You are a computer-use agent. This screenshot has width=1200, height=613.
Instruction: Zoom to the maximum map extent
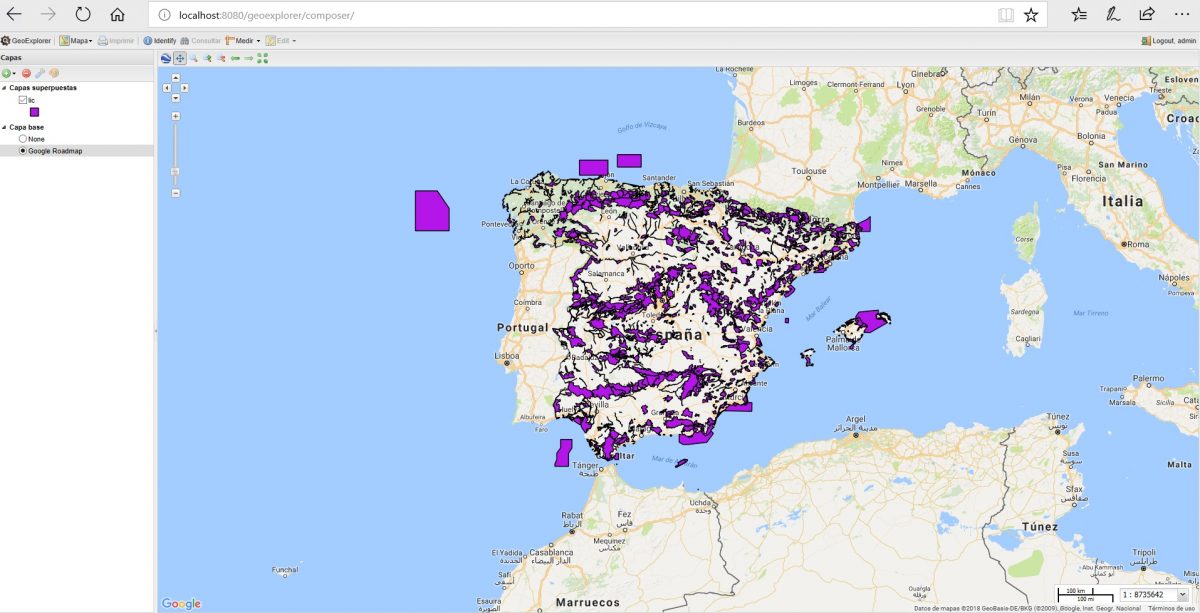[261, 58]
